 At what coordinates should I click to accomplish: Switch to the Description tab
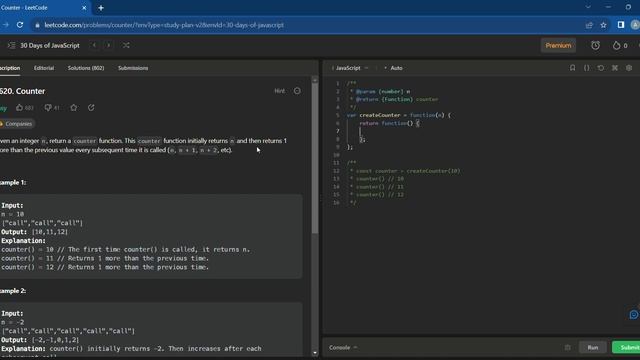click(x=10, y=68)
